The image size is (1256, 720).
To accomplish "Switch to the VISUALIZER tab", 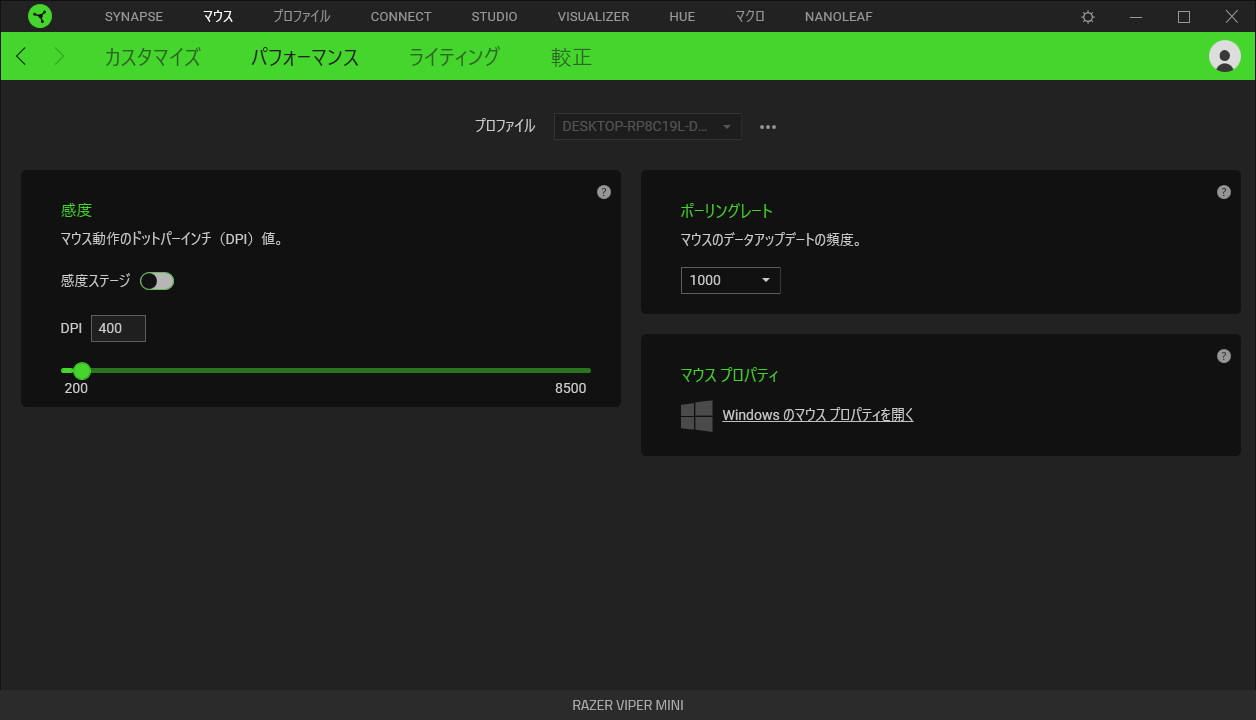I will 594,17.
